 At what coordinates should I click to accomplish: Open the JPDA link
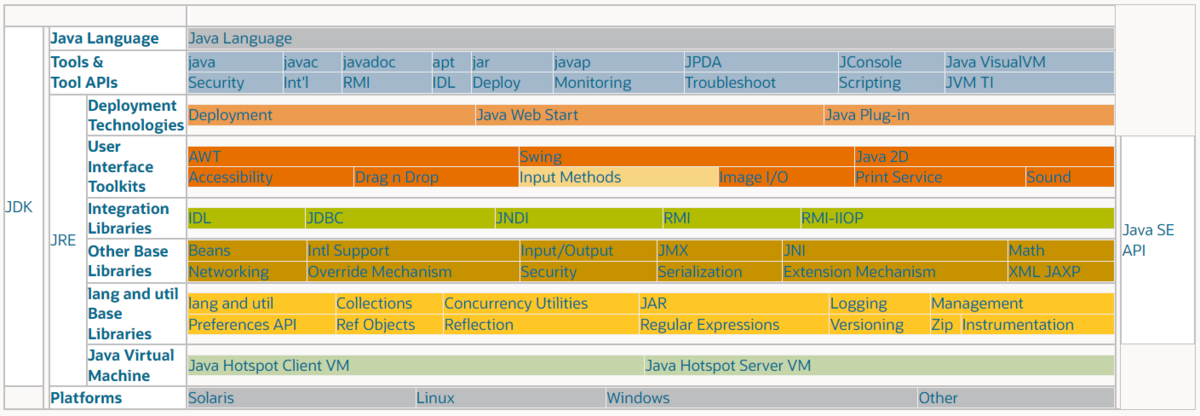(703, 62)
